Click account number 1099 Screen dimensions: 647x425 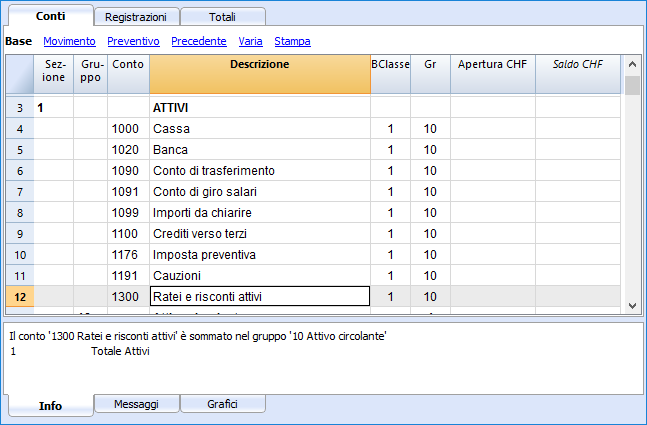coord(128,213)
